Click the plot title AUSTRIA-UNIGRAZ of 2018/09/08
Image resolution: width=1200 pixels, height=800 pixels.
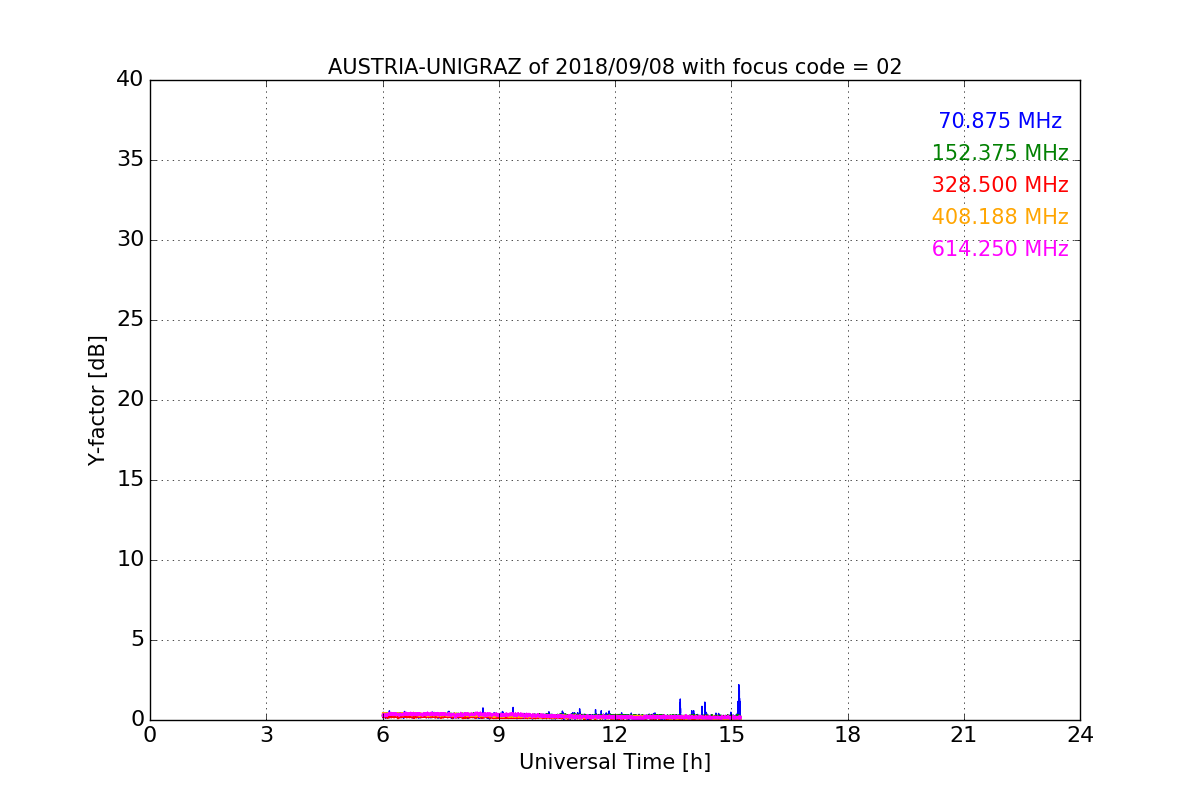pos(615,67)
